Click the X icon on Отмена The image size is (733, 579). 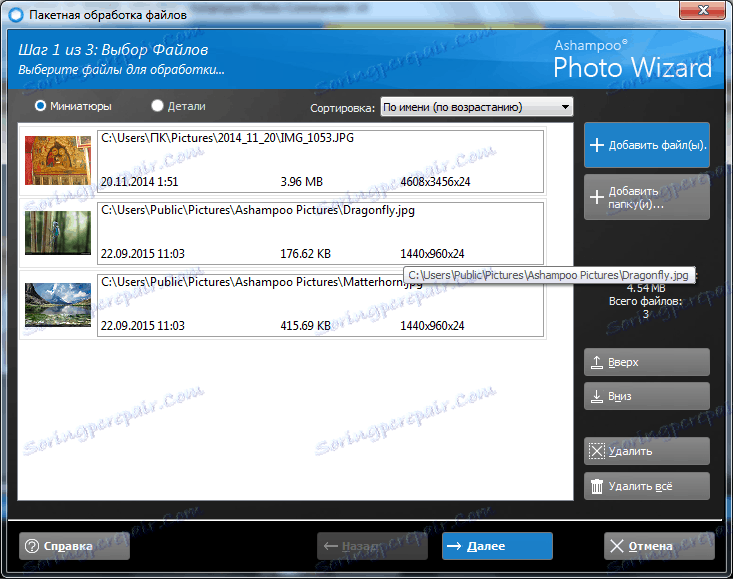click(617, 546)
